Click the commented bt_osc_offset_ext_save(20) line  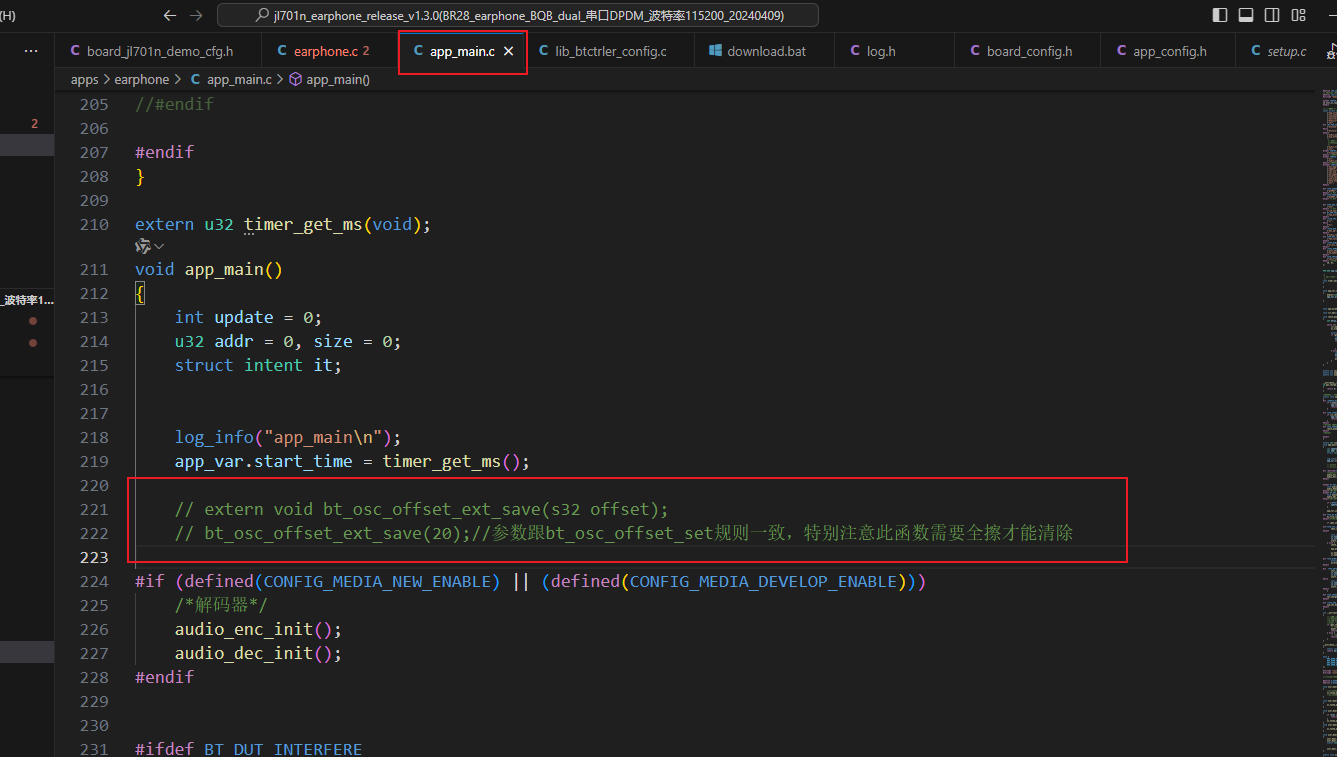[x=623, y=533]
